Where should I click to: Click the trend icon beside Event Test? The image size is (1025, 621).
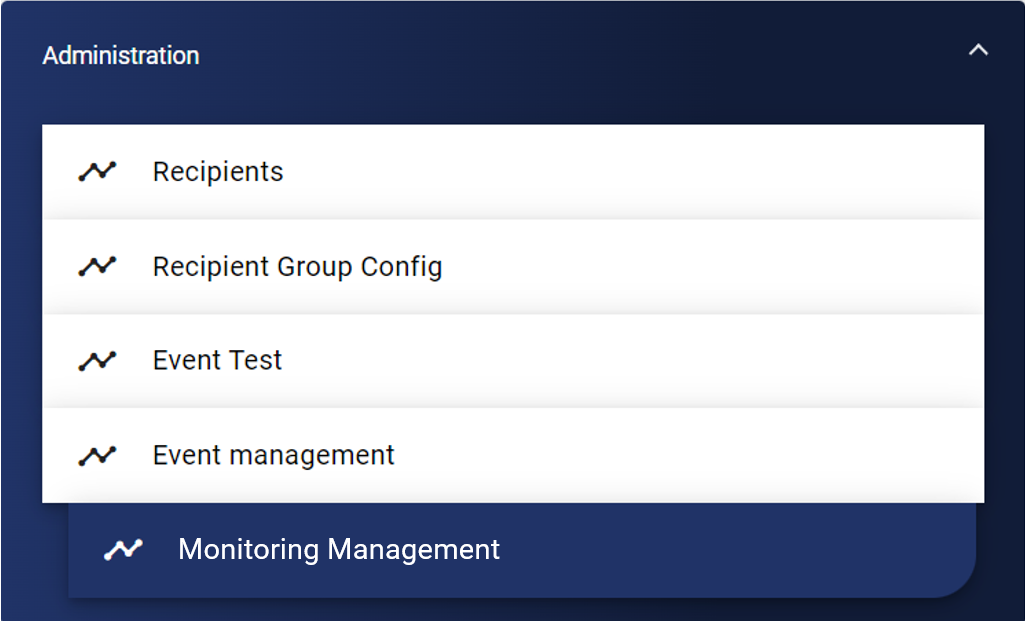[97, 361]
